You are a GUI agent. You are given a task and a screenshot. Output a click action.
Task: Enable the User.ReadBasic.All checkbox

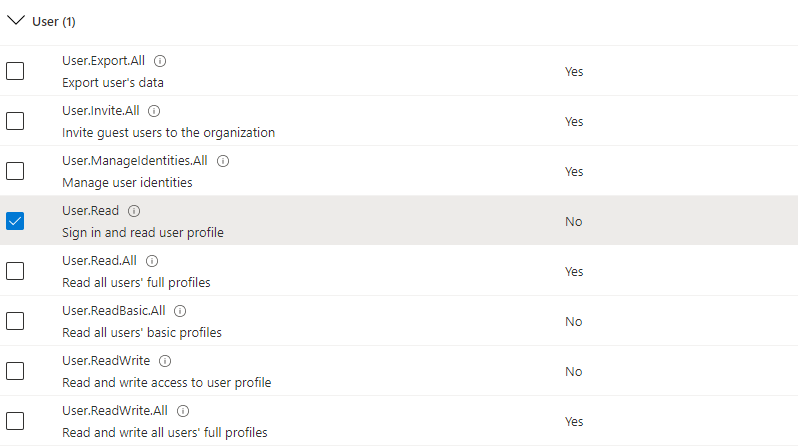click(x=15, y=321)
